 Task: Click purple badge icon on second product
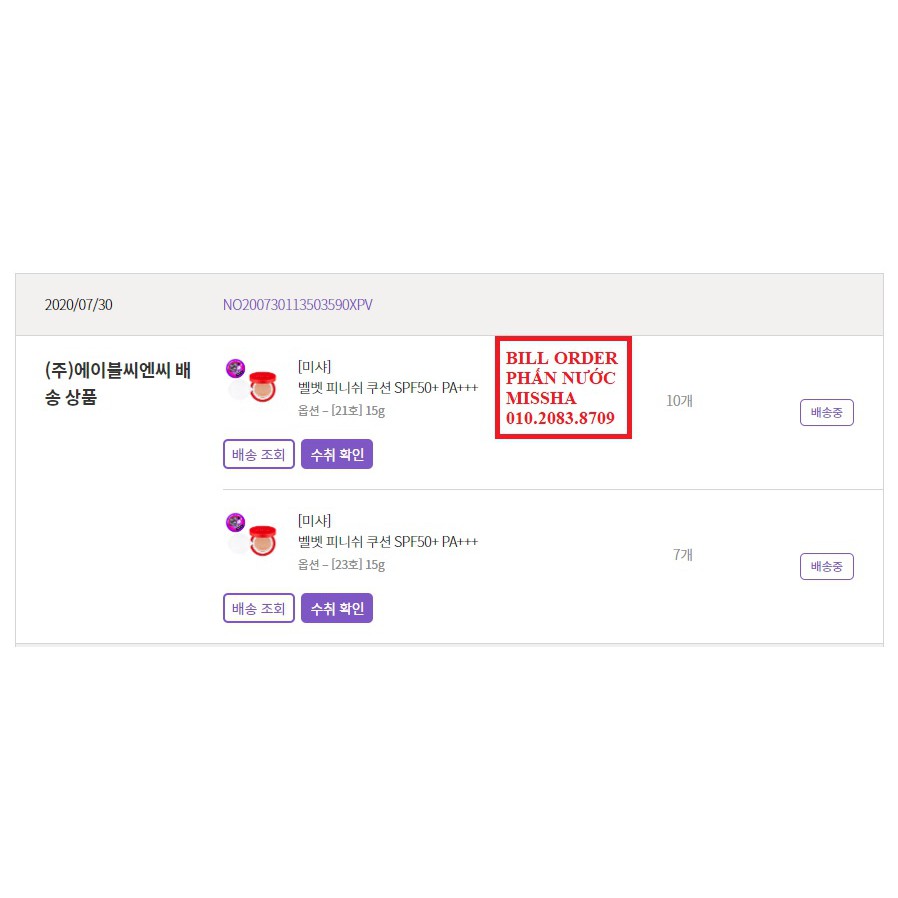point(235,522)
